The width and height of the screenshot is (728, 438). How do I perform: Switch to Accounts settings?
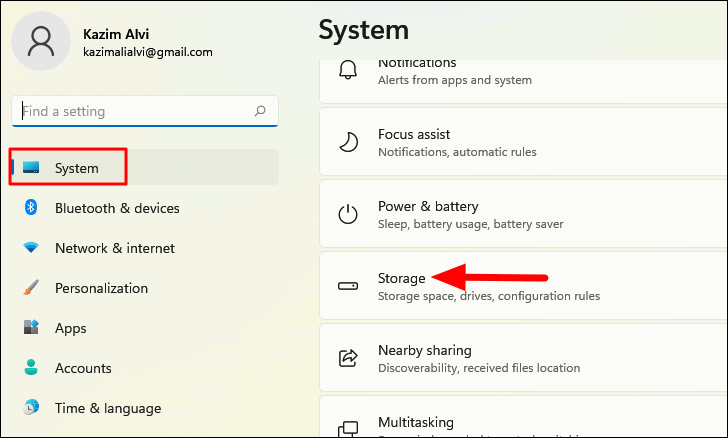pos(144,368)
